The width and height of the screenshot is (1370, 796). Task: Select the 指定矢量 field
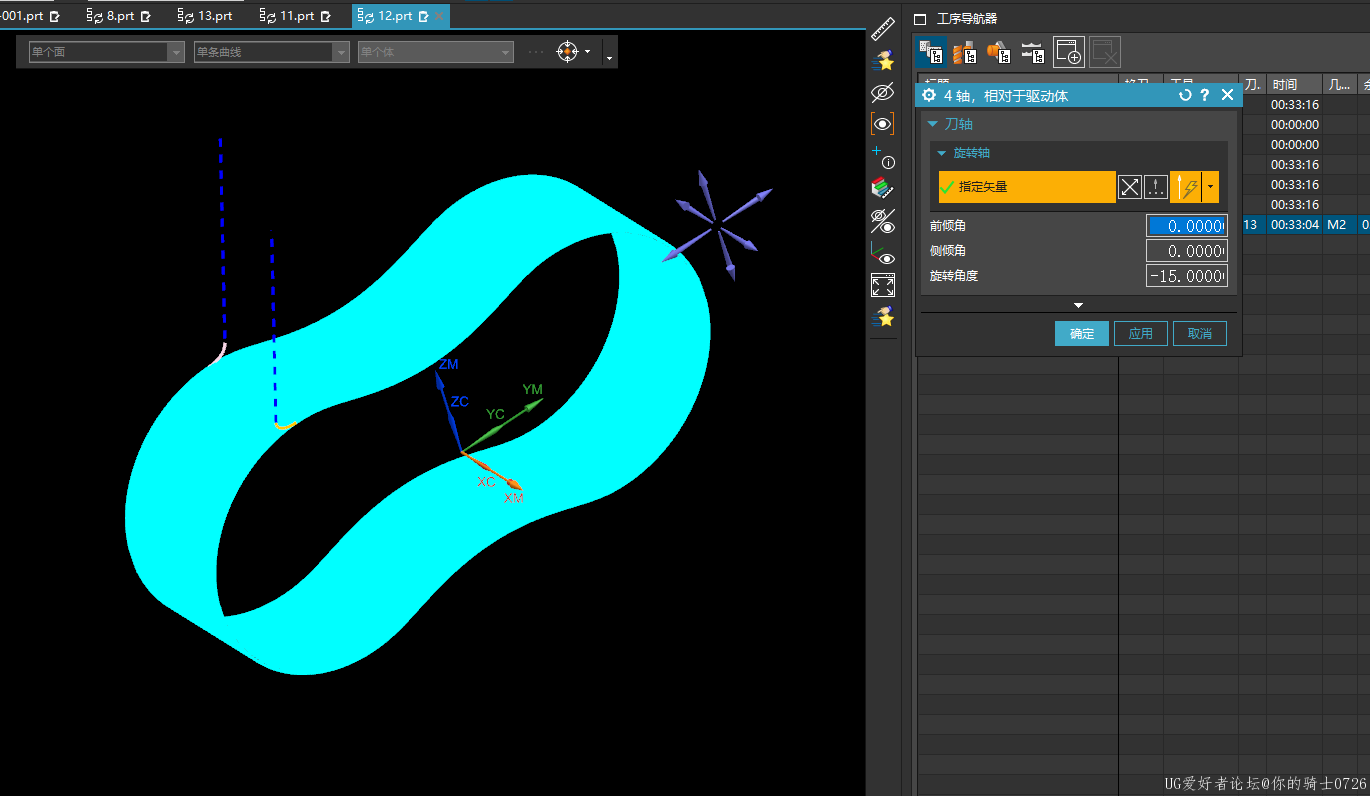1027,187
